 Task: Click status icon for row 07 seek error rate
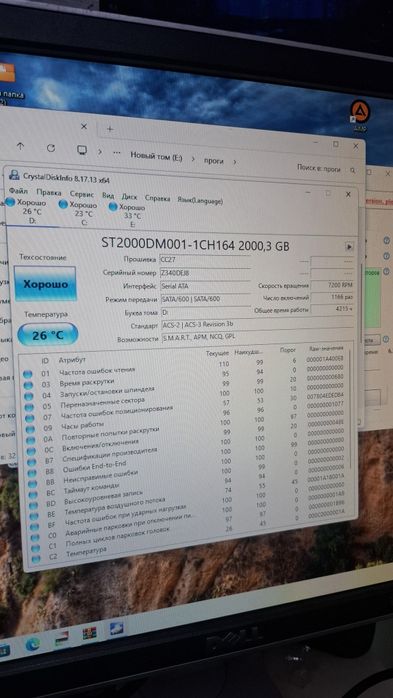pos(29,418)
